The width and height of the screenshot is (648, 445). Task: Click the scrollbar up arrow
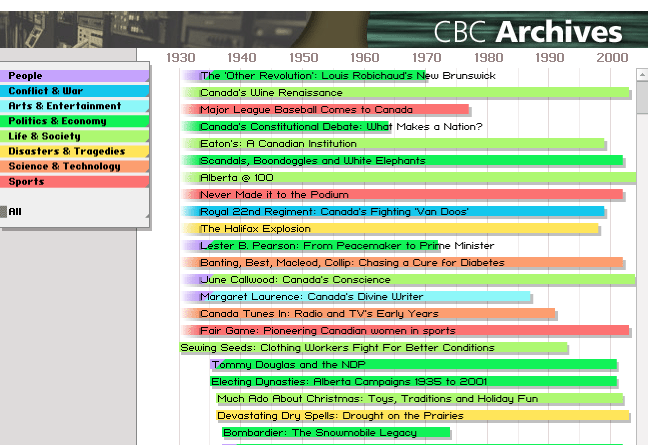point(642,75)
